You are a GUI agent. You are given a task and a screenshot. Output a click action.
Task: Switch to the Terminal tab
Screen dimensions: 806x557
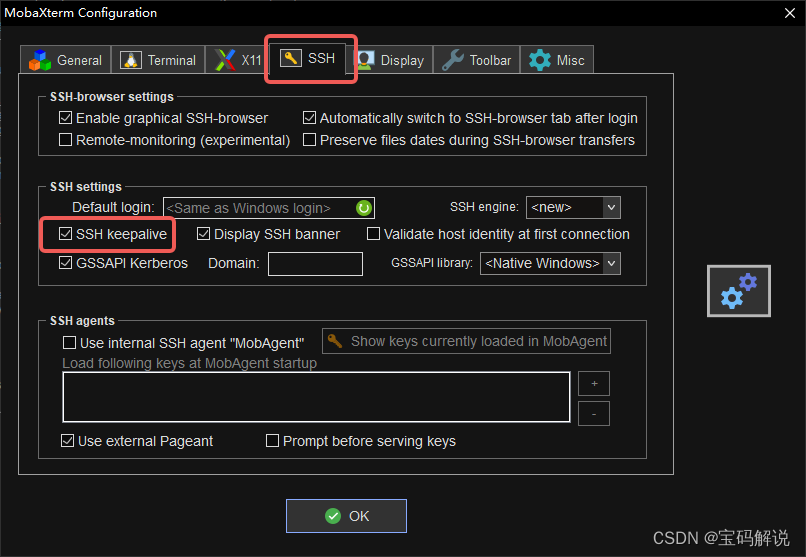[158, 60]
